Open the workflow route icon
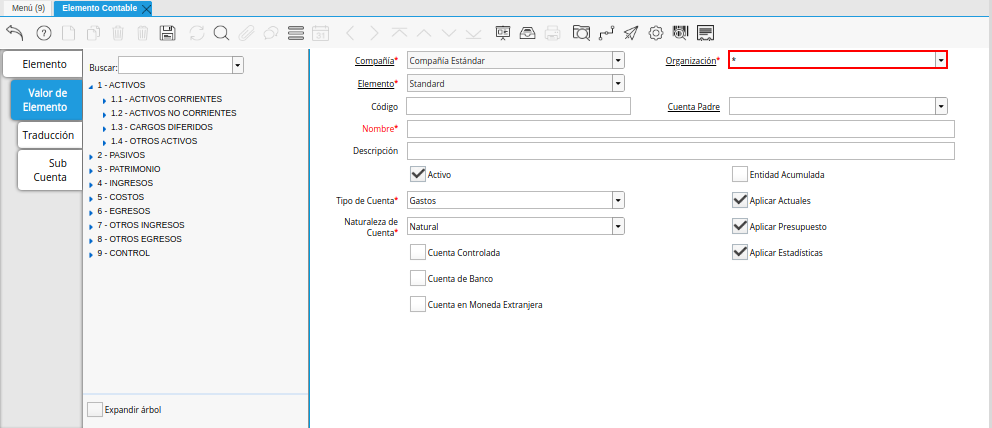The height and width of the screenshot is (428, 992). click(606, 33)
